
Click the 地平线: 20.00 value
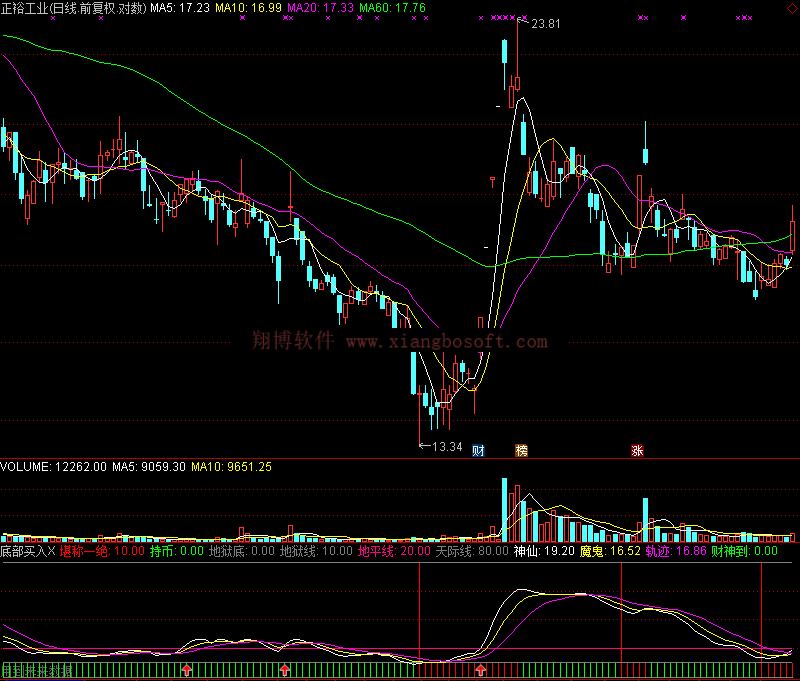[394, 551]
